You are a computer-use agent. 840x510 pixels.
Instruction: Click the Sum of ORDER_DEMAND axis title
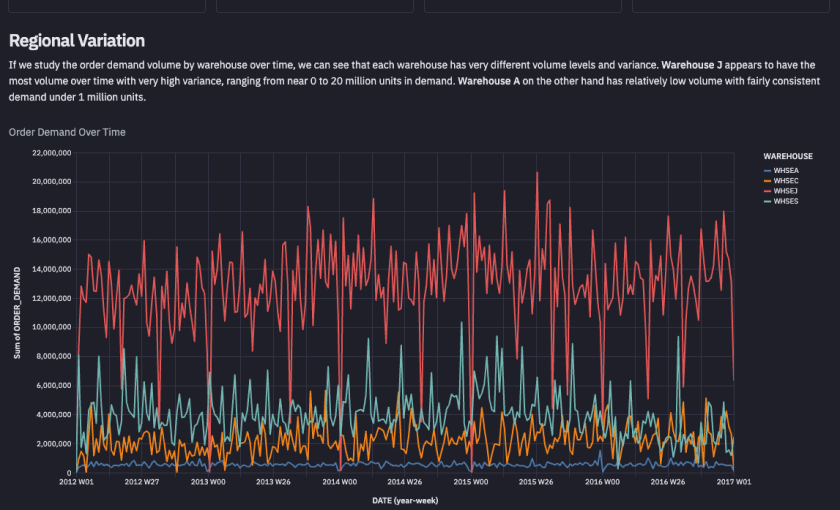point(17,313)
